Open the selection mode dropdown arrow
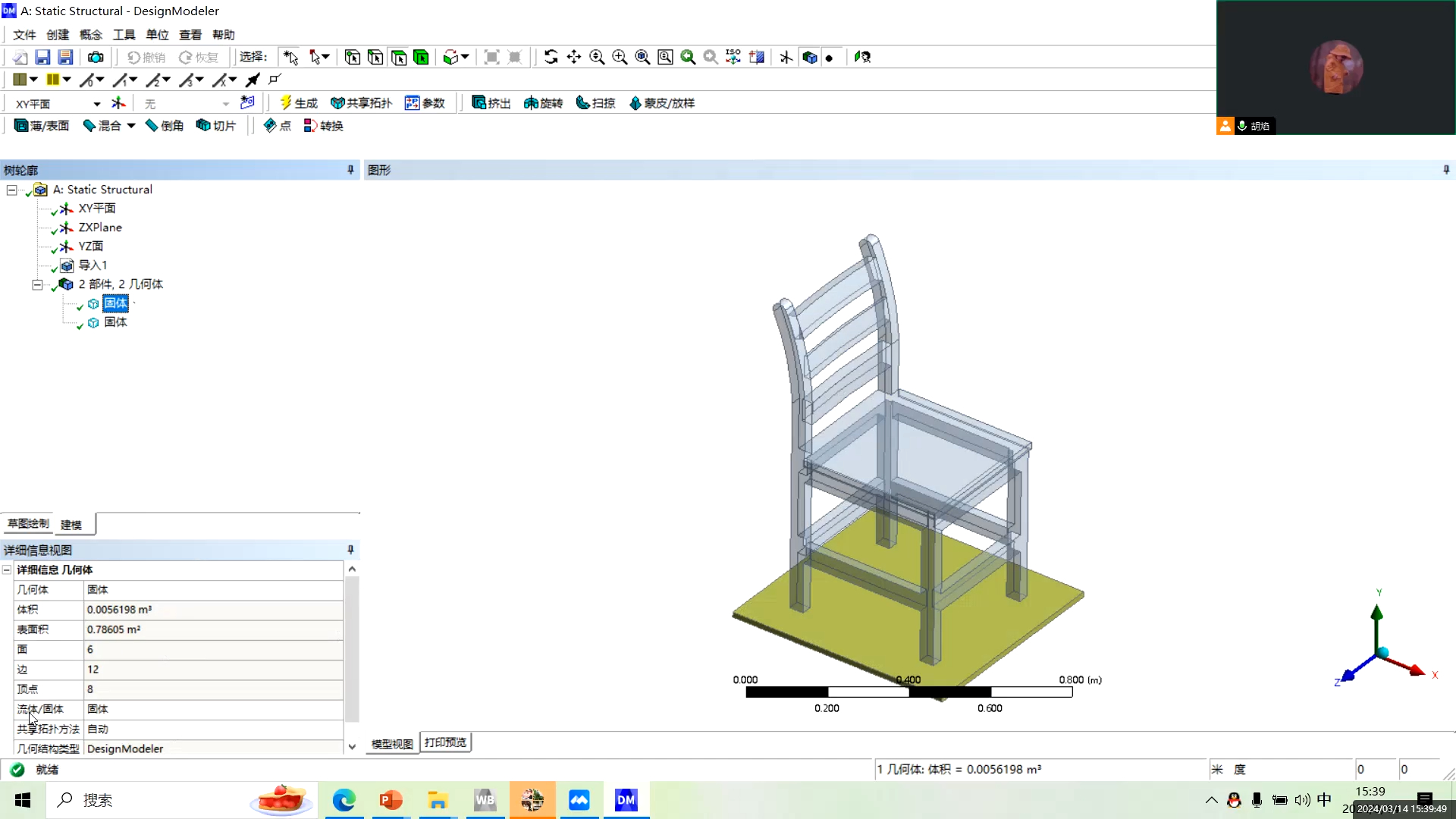1456x819 pixels. tap(326, 57)
